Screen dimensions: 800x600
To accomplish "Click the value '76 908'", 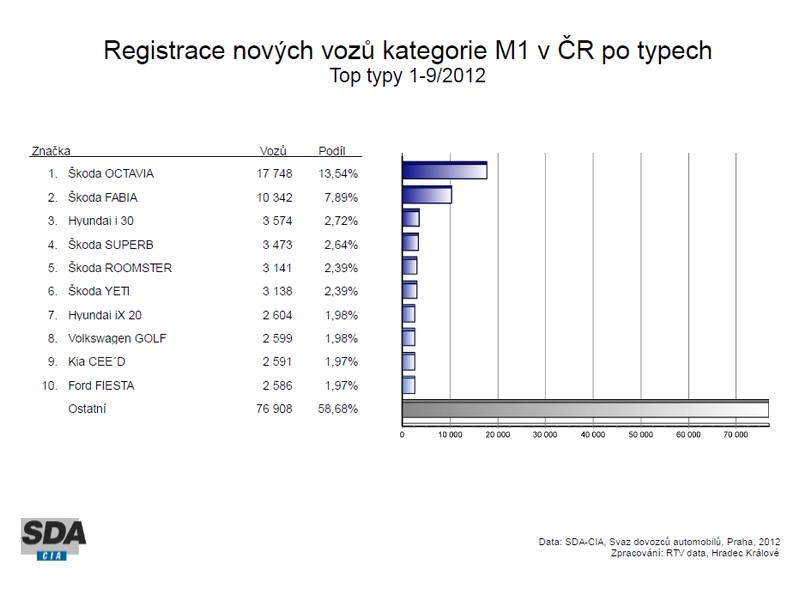I will (x=274, y=409).
